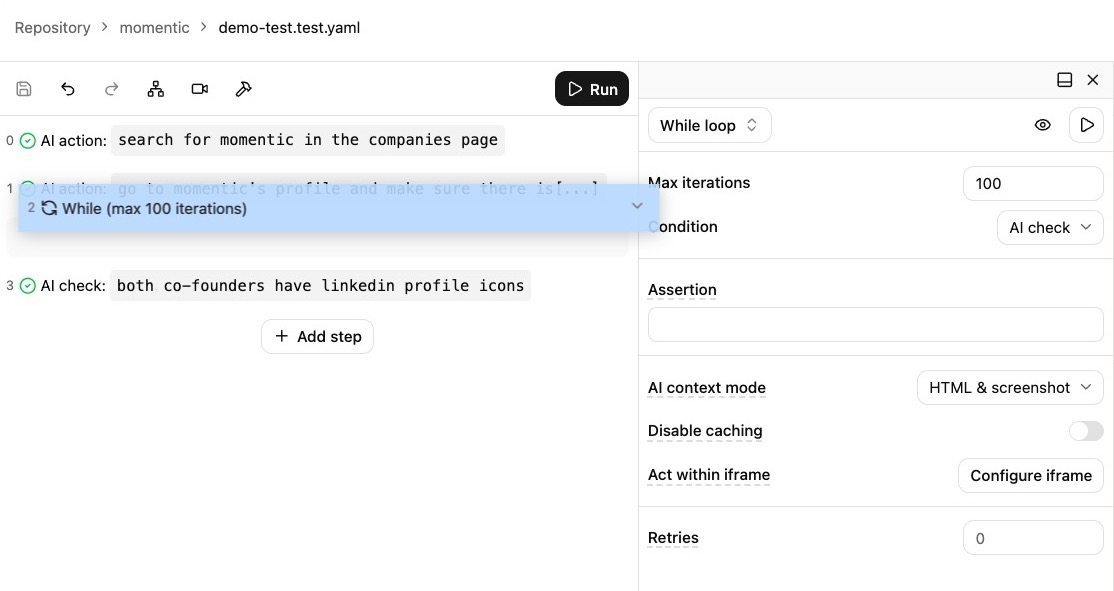Expand the While loop step chevron
The width and height of the screenshot is (1114, 591).
[x=637, y=206]
